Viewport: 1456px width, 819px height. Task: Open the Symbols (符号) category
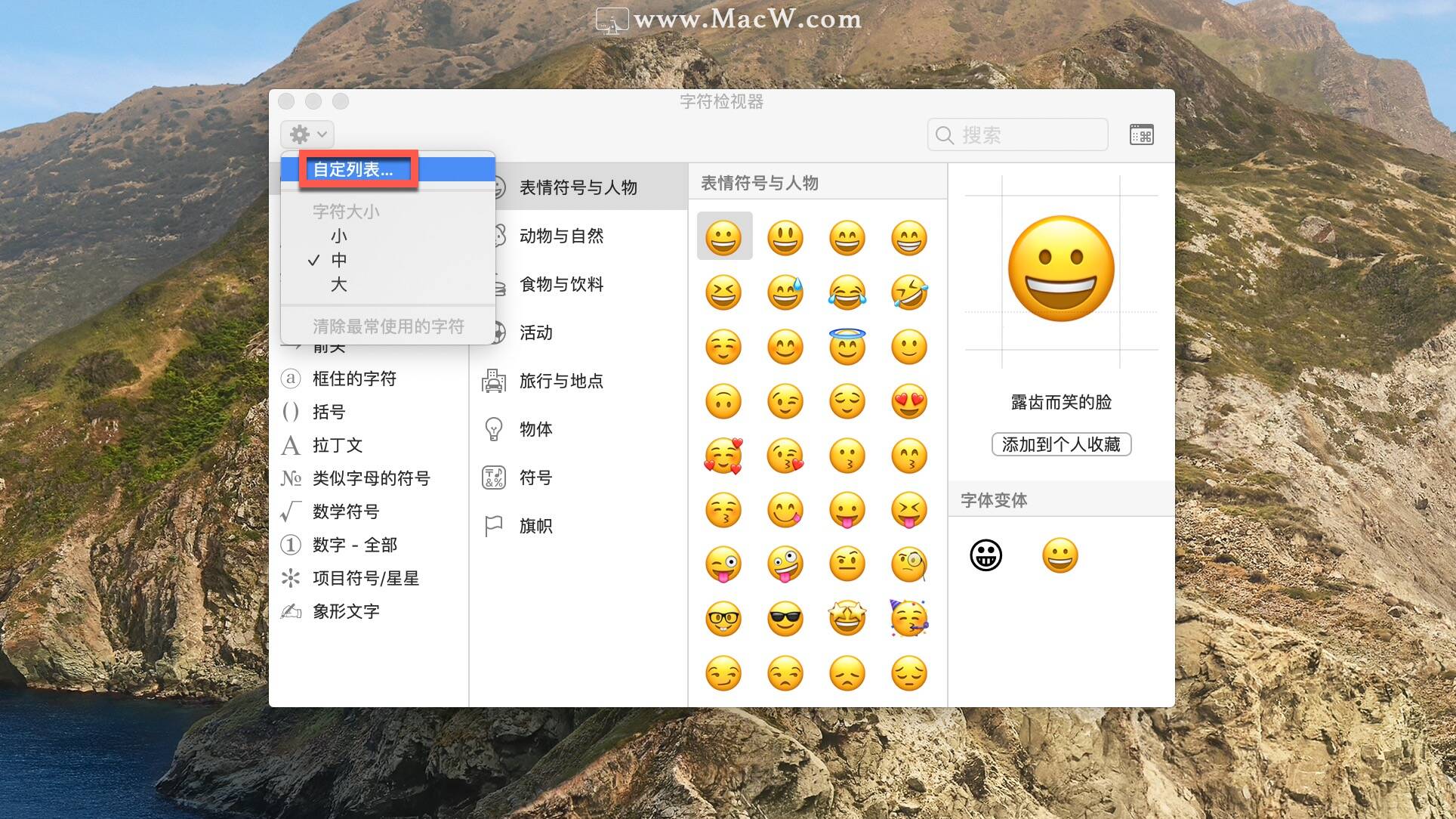(x=535, y=477)
